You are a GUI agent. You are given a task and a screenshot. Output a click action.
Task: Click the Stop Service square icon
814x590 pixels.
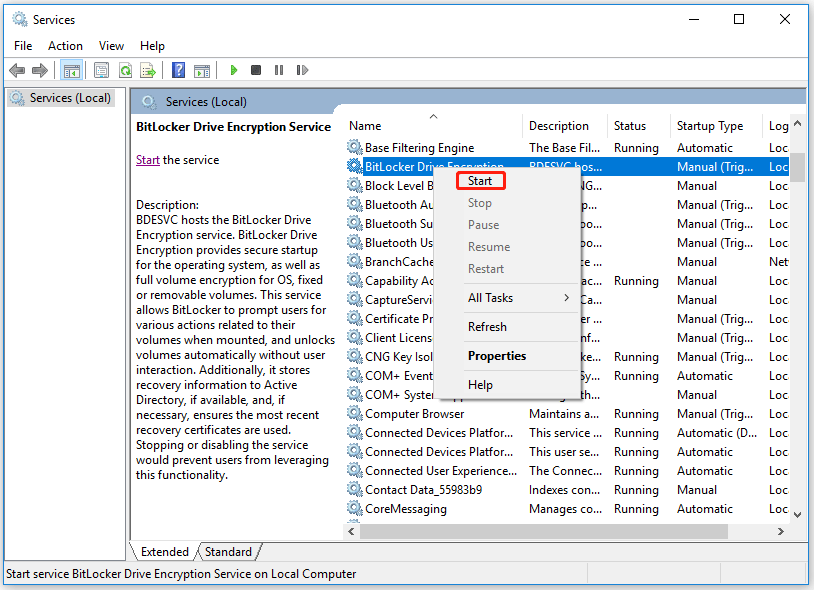256,70
